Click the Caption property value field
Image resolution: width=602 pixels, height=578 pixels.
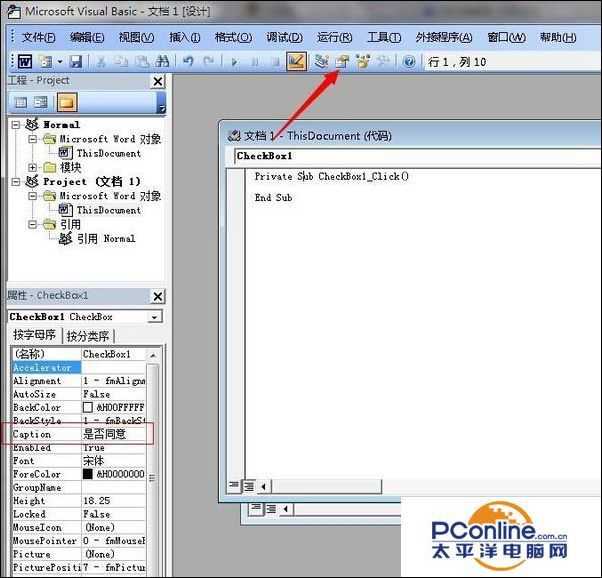115,435
